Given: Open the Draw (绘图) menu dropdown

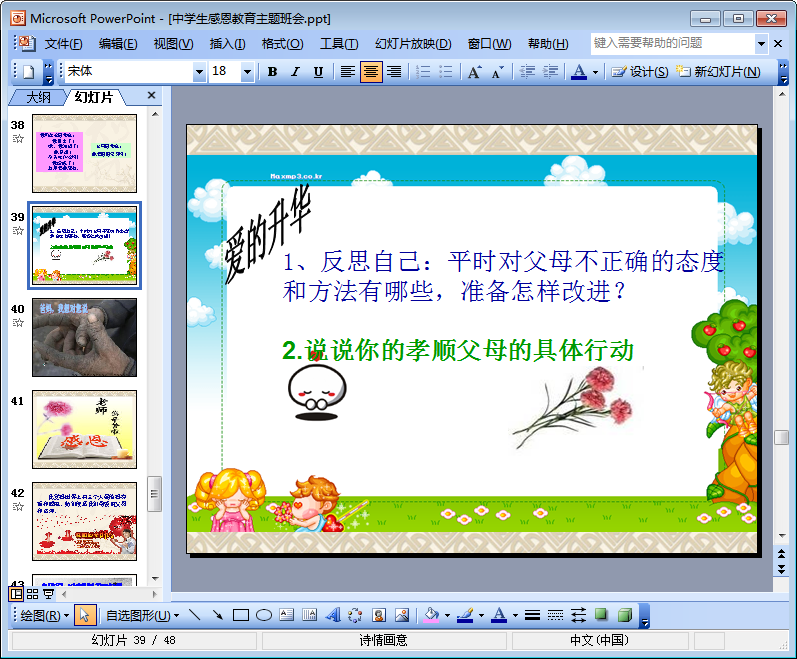Looking at the screenshot, I should [x=45, y=616].
